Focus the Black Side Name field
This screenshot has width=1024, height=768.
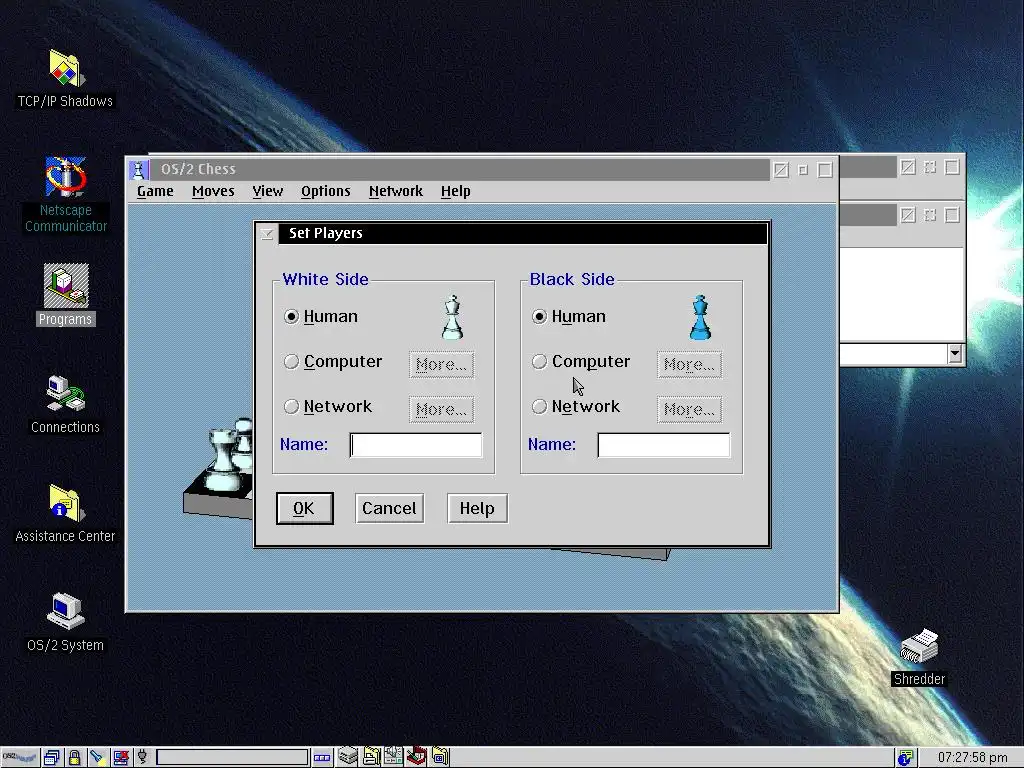point(664,445)
